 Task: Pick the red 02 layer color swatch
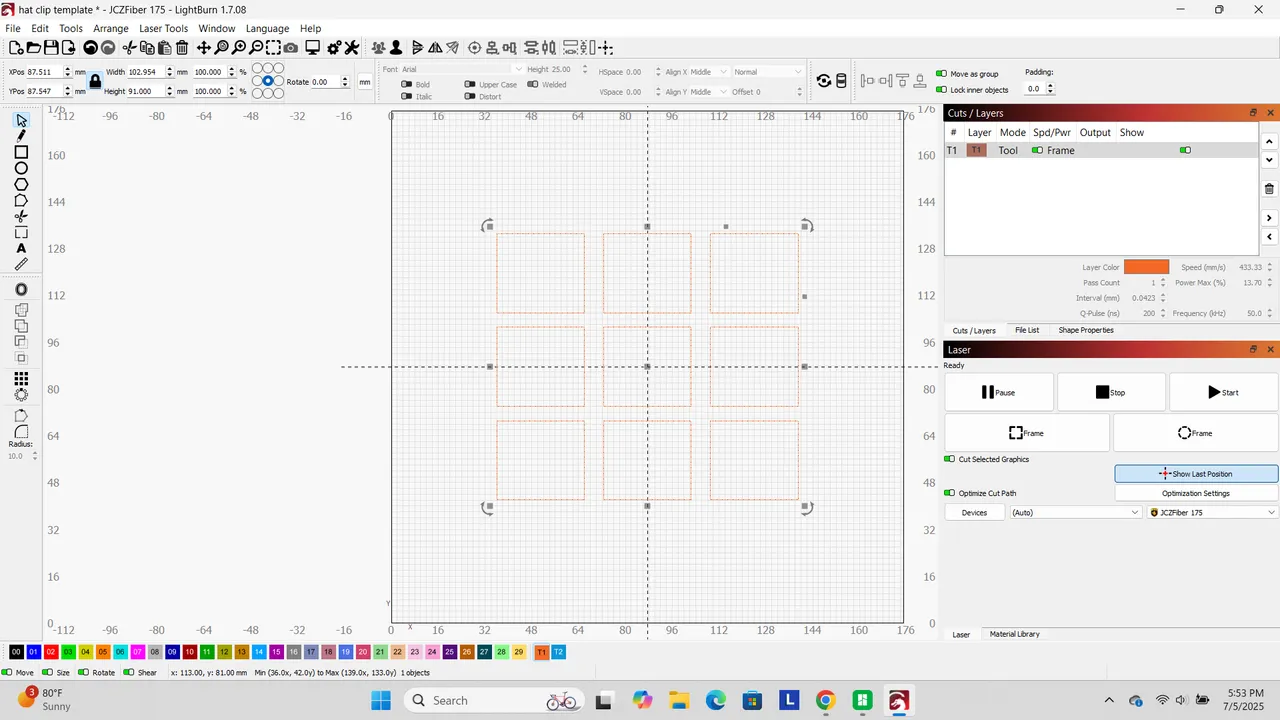(x=51, y=652)
